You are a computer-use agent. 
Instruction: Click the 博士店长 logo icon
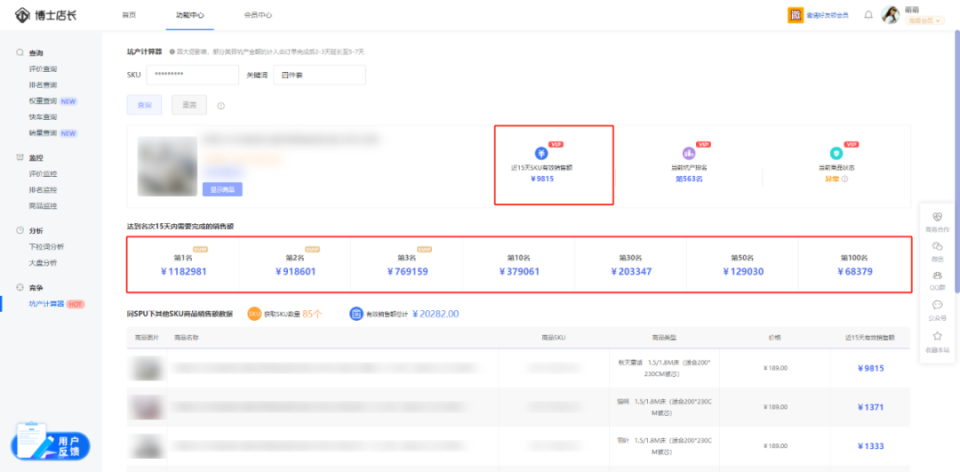click(19, 15)
